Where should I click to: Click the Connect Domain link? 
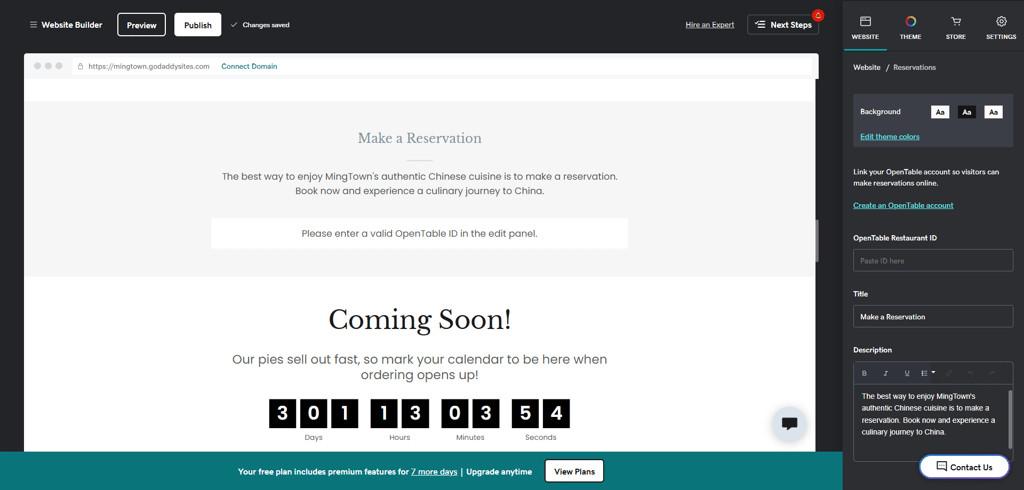[249, 67]
